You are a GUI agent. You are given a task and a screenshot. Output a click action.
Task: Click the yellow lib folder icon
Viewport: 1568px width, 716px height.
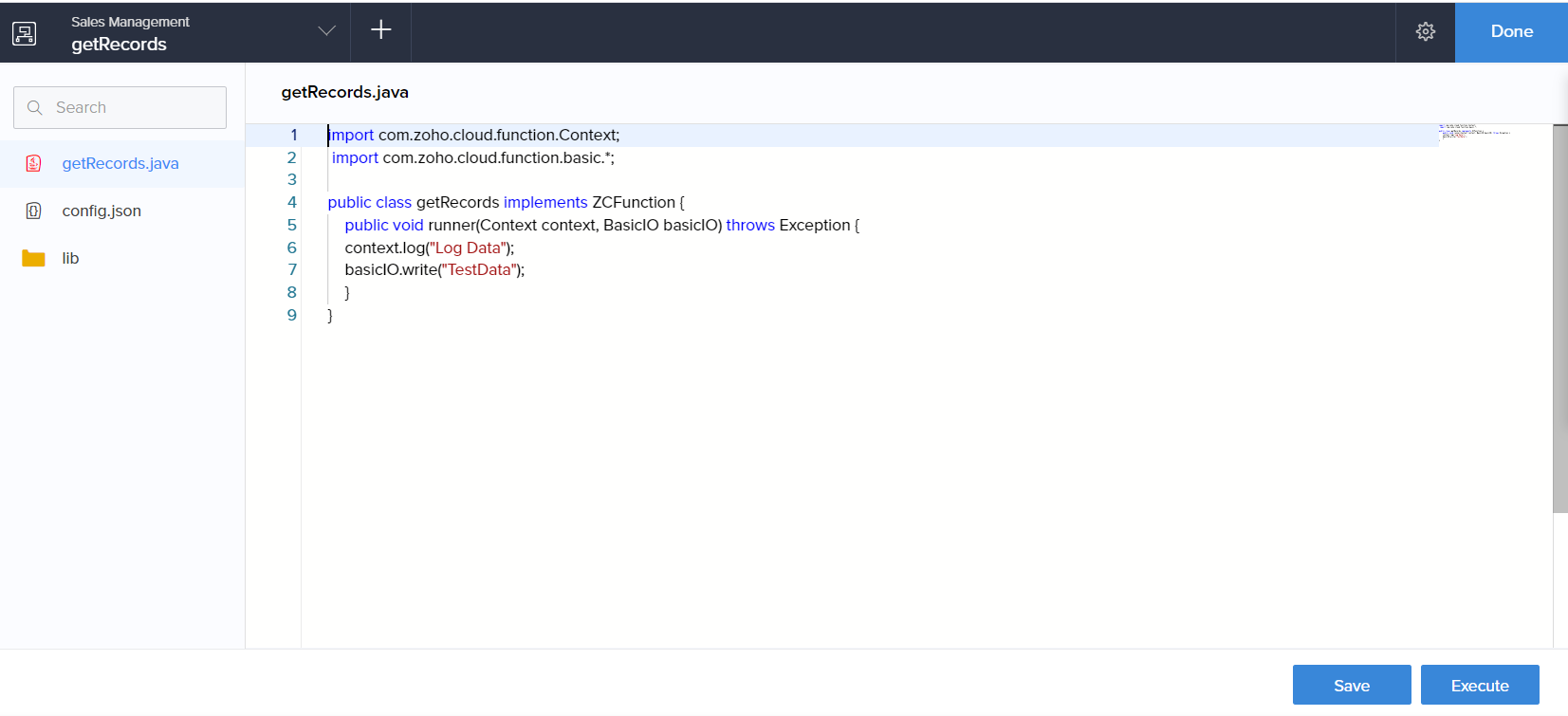(x=33, y=258)
